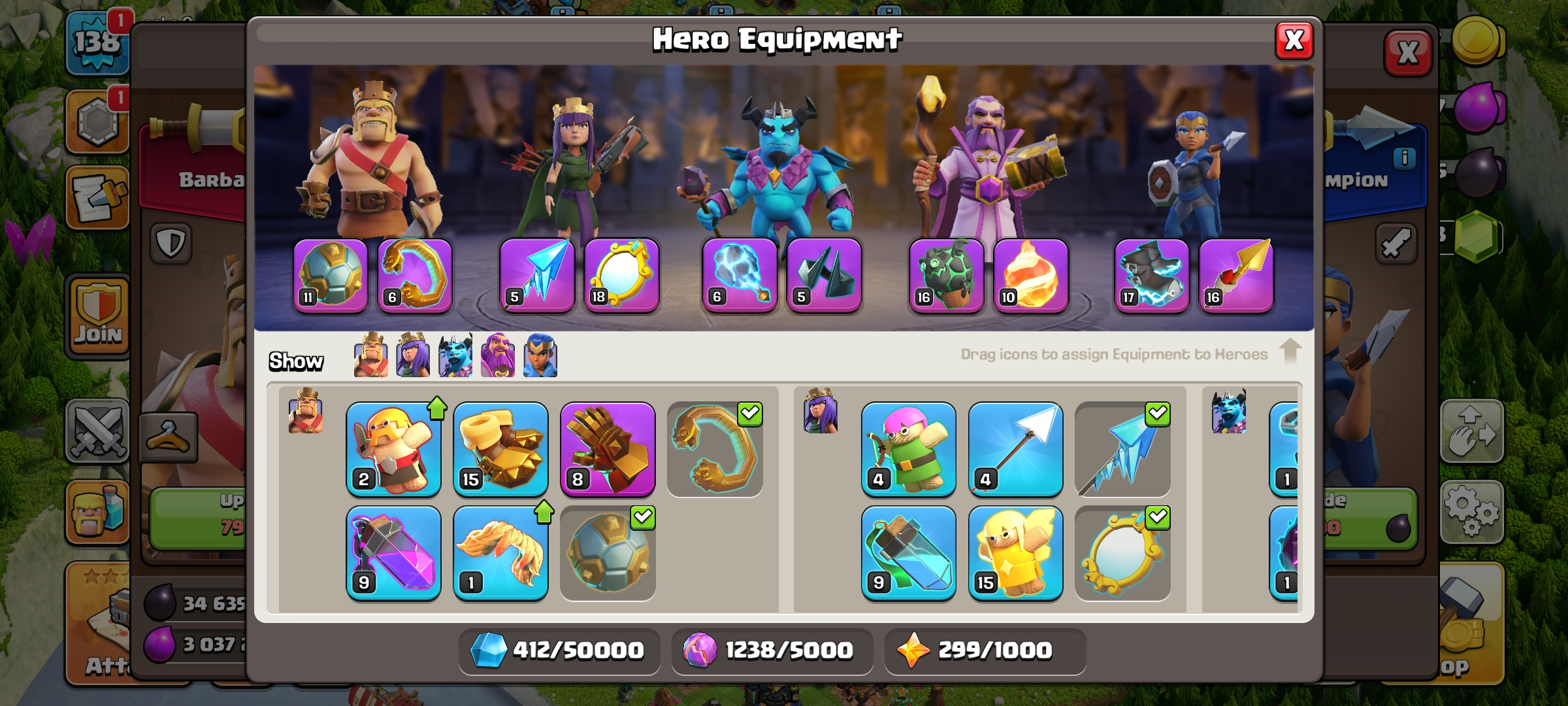Choose the Invisibility Vial level 9
Viewport: 1568px width, 706px height.
coord(909,553)
